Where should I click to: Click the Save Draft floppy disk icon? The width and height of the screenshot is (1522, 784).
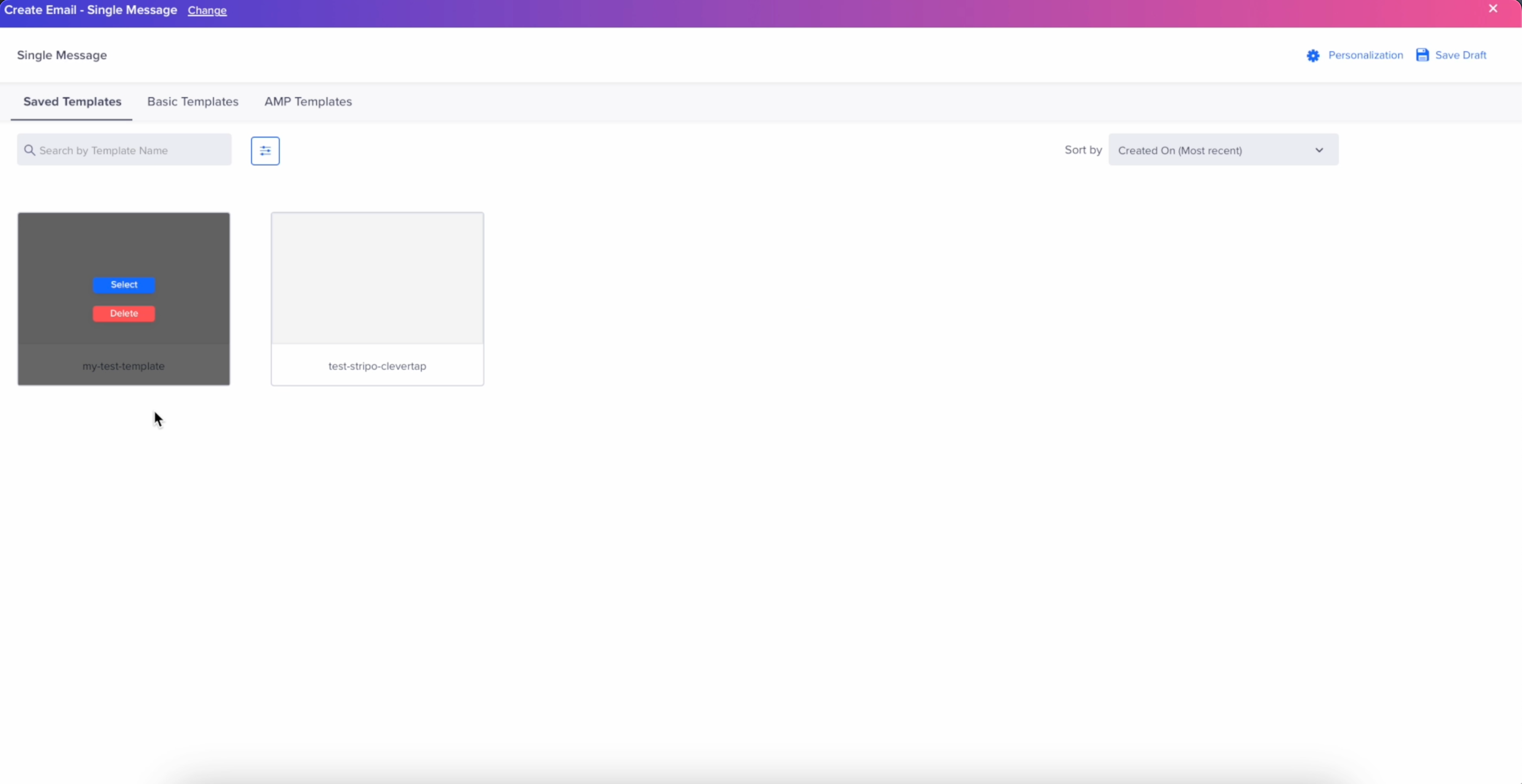click(x=1422, y=55)
